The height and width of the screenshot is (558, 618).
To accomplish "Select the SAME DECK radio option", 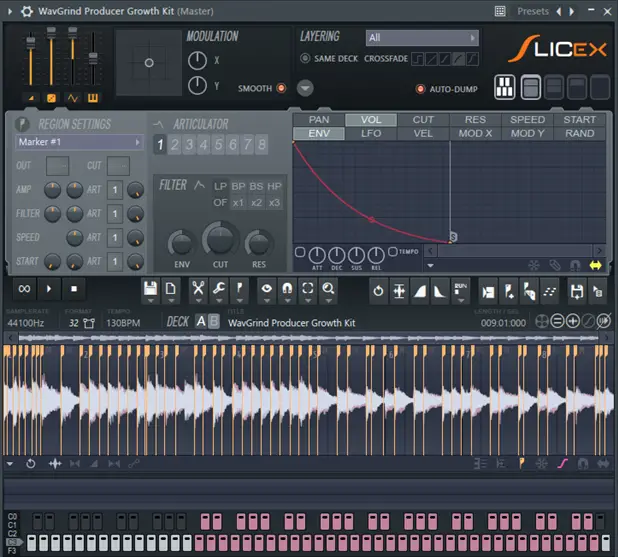I will click(x=305, y=58).
